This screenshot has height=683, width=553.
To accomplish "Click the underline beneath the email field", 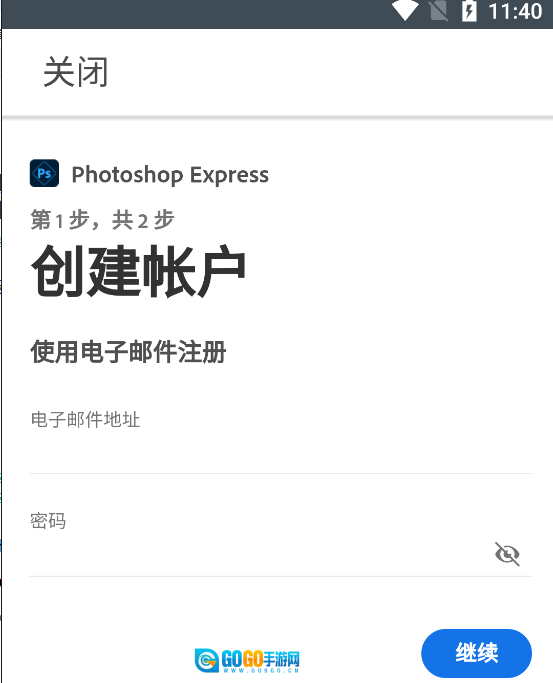I will coord(281,473).
